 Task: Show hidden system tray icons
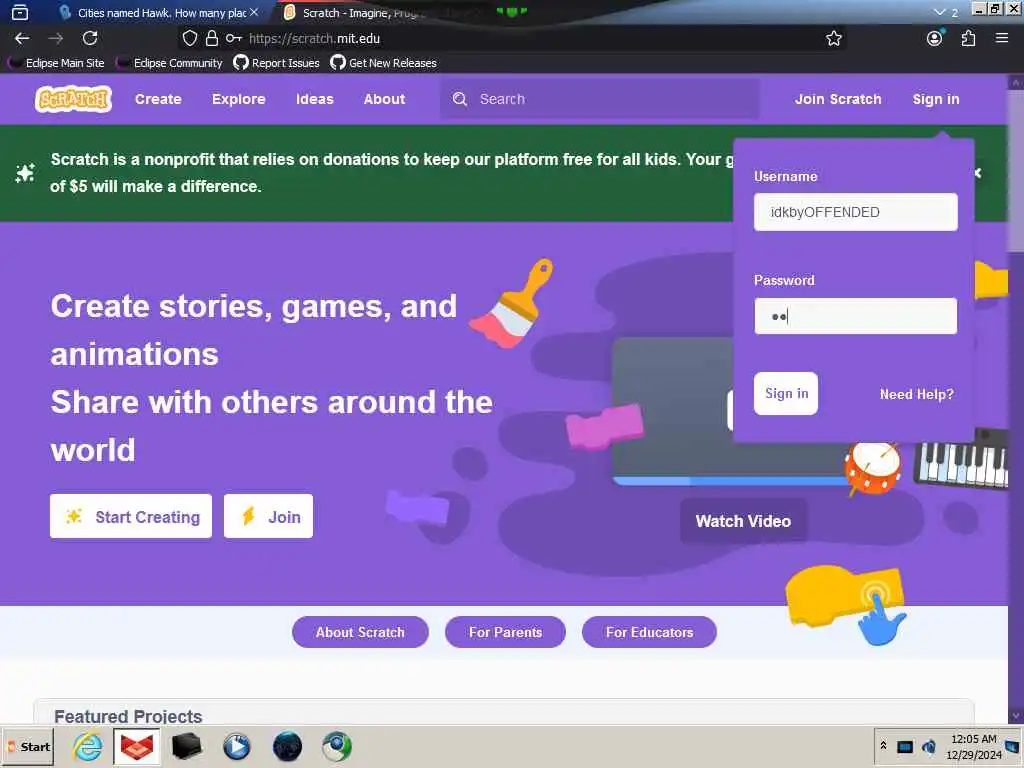[884, 746]
